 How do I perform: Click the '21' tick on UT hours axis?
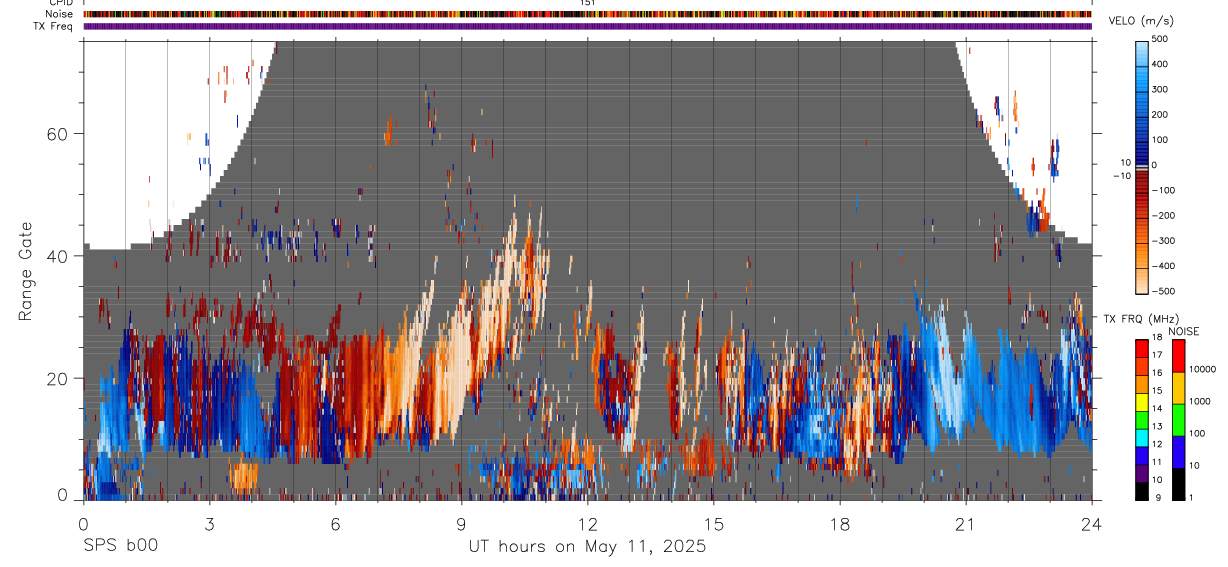966,523
